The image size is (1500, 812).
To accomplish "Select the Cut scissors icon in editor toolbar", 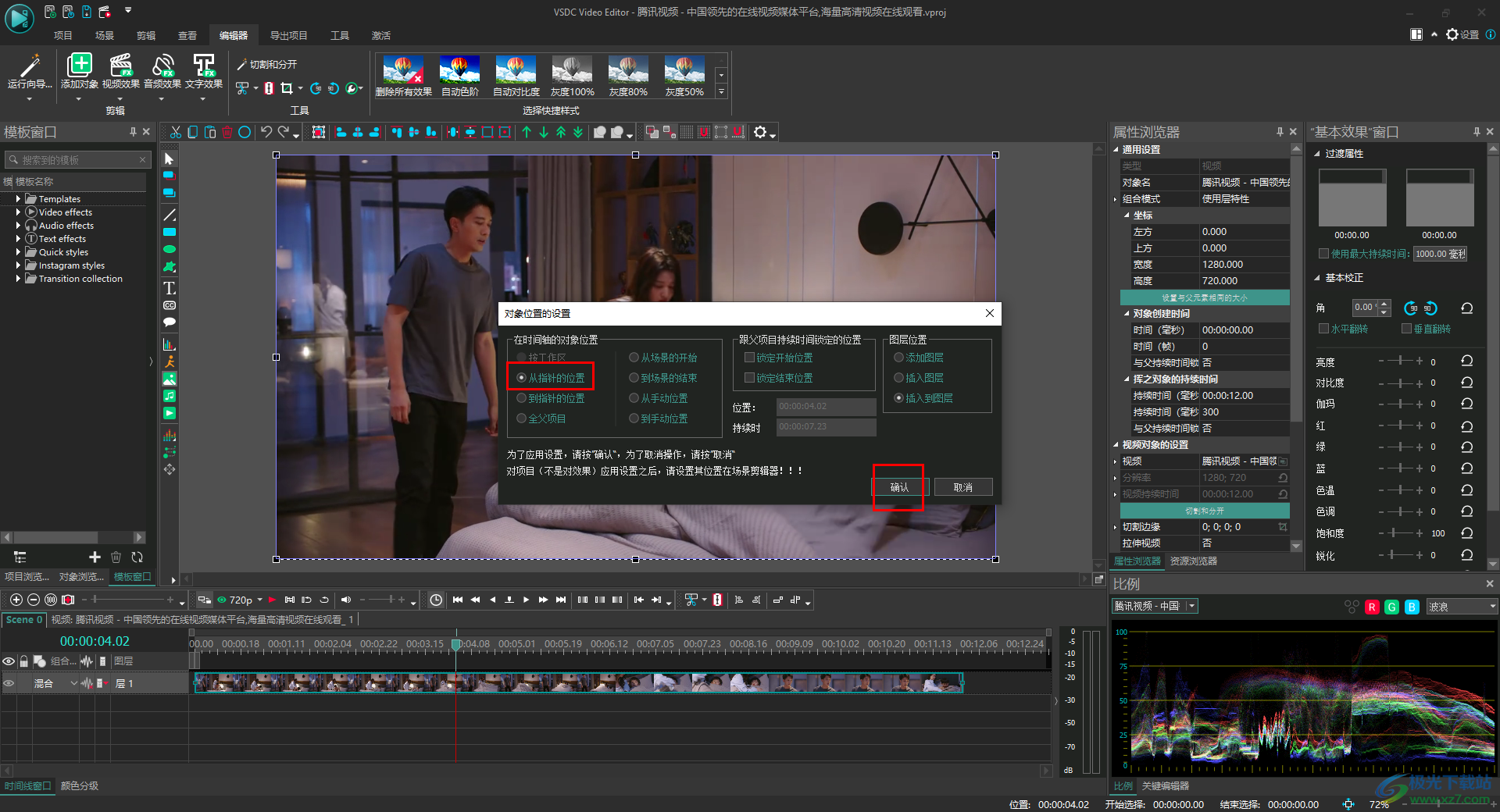I will [x=176, y=133].
